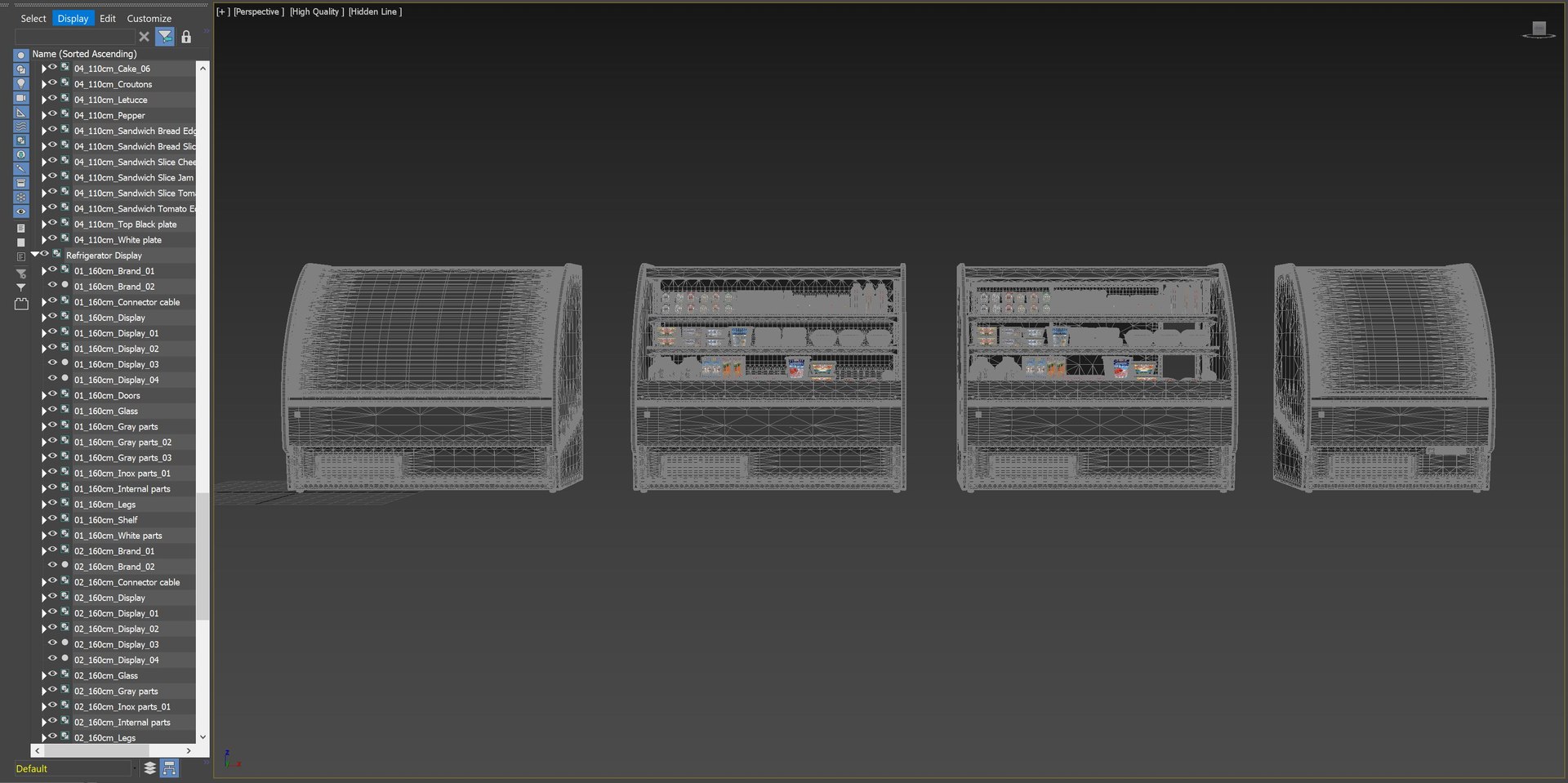Screen dimensions: 1568x783
Task: Click the [Perspective] viewport label
Action: (x=259, y=11)
